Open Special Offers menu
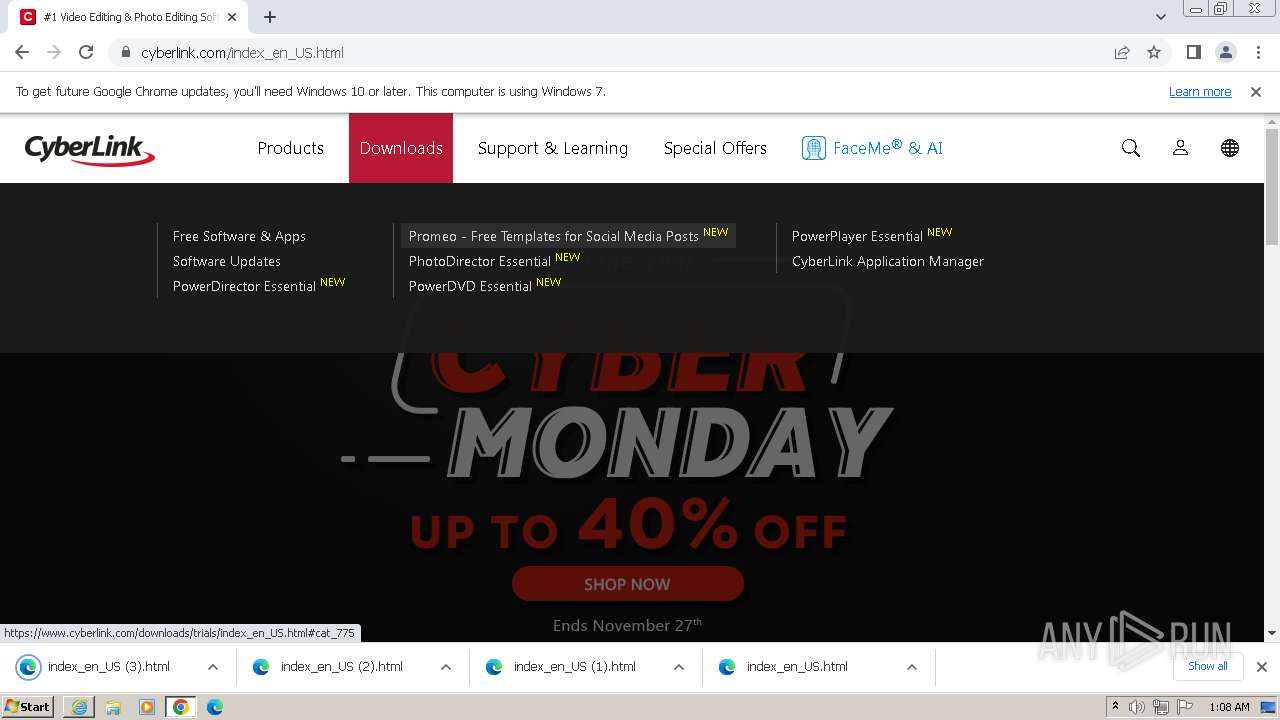Screen dimensions: 1280x720 (715, 148)
